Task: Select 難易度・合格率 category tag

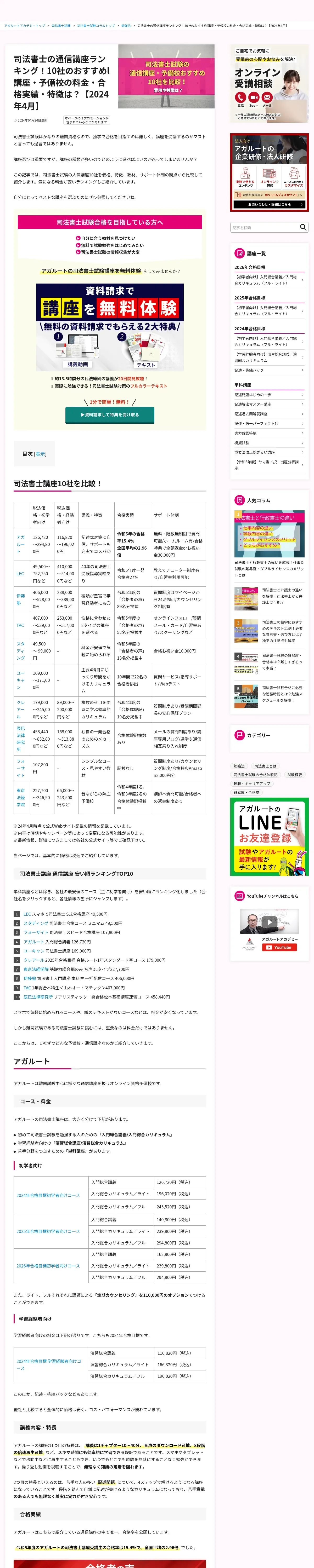Action: (x=246, y=793)
